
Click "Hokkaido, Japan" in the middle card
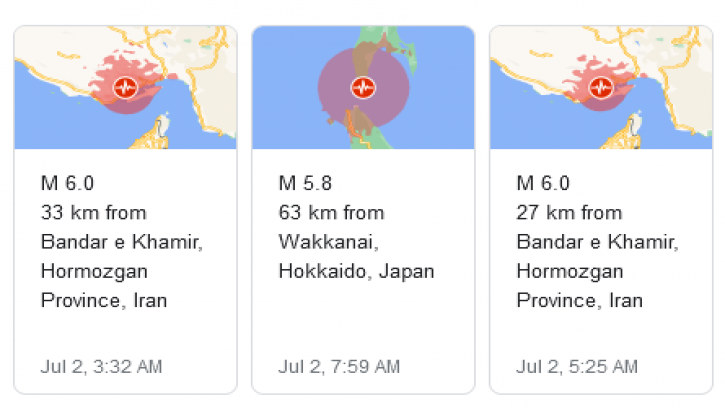point(355,271)
